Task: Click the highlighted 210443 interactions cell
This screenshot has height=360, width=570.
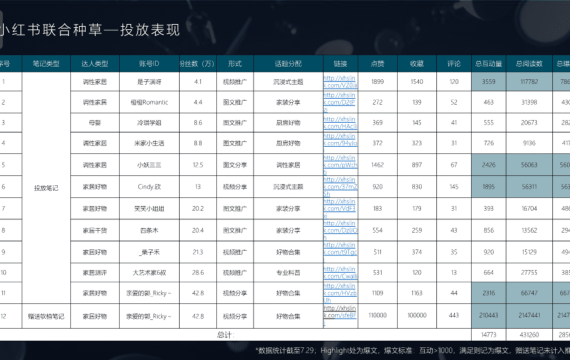Action: [x=489, y=316]
